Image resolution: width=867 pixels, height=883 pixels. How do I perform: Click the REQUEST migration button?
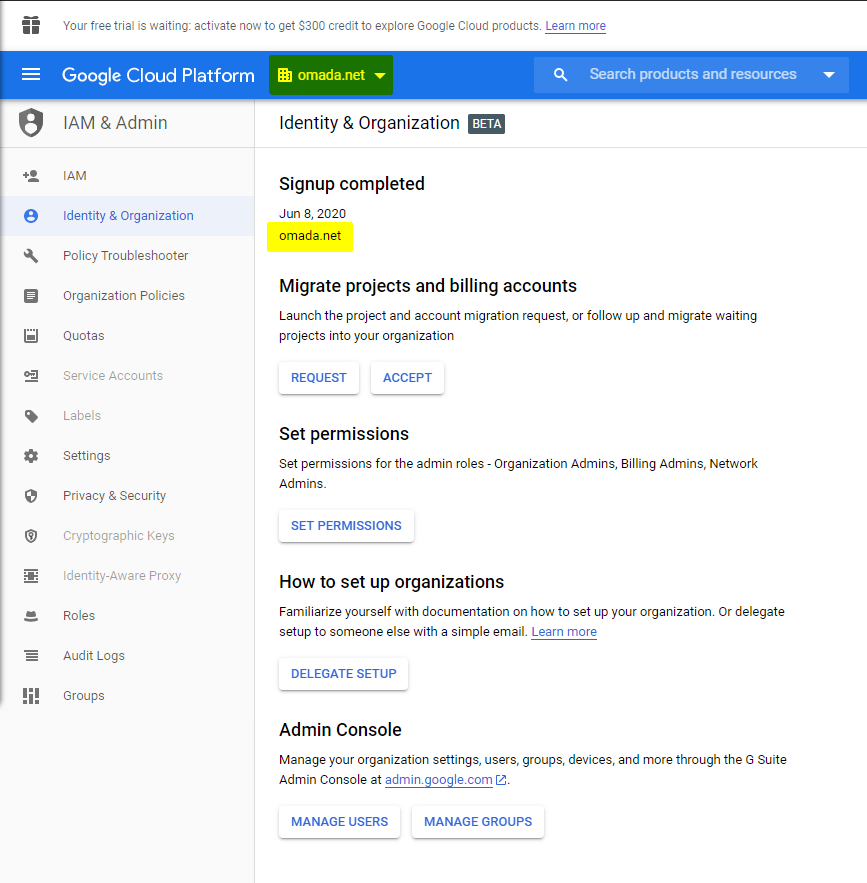319,378
